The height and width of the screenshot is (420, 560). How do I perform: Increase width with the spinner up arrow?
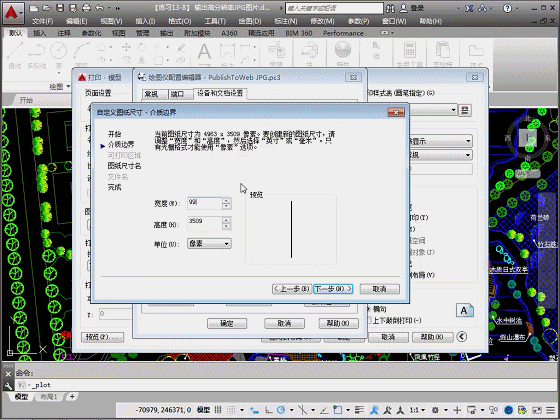point(226,200)
